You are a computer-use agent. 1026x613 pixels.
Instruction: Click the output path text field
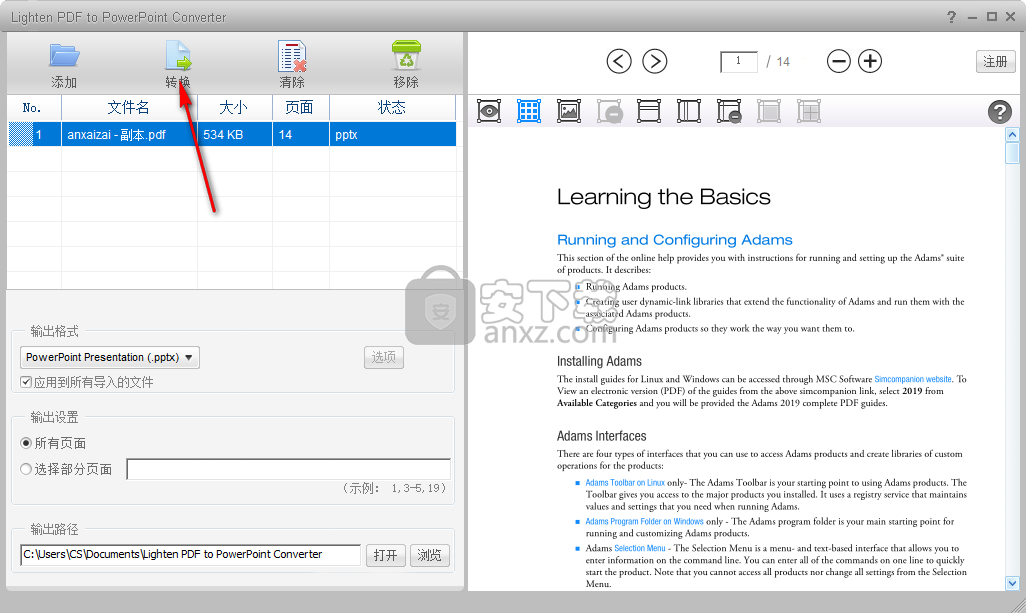190,555
